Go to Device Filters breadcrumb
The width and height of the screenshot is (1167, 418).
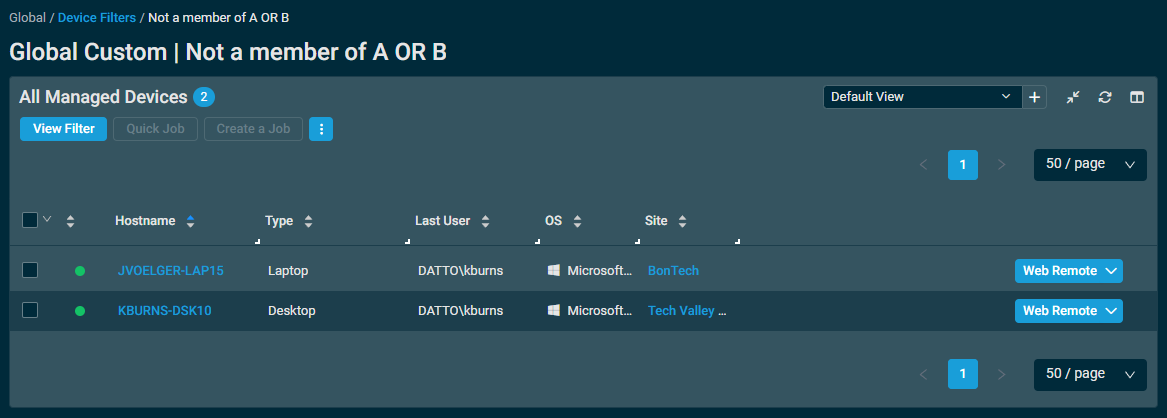(x=97, y=17)
